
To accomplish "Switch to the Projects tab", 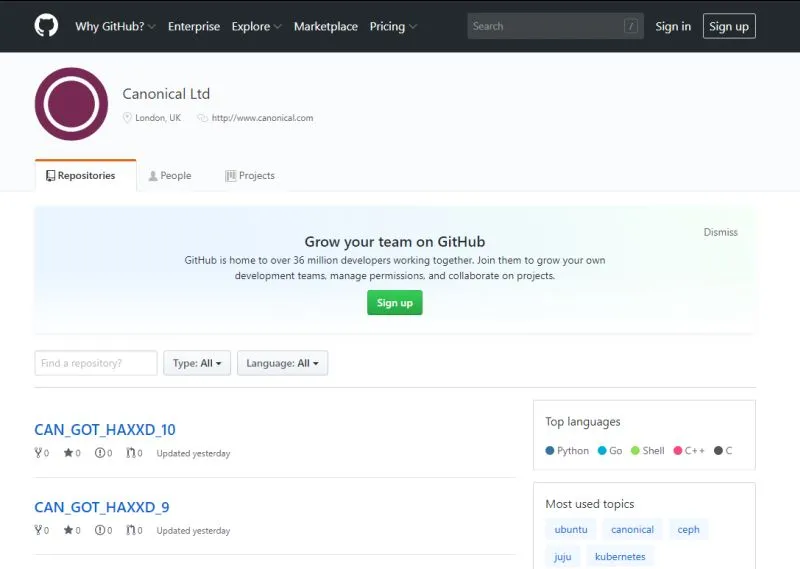I will tap(250, 176).
